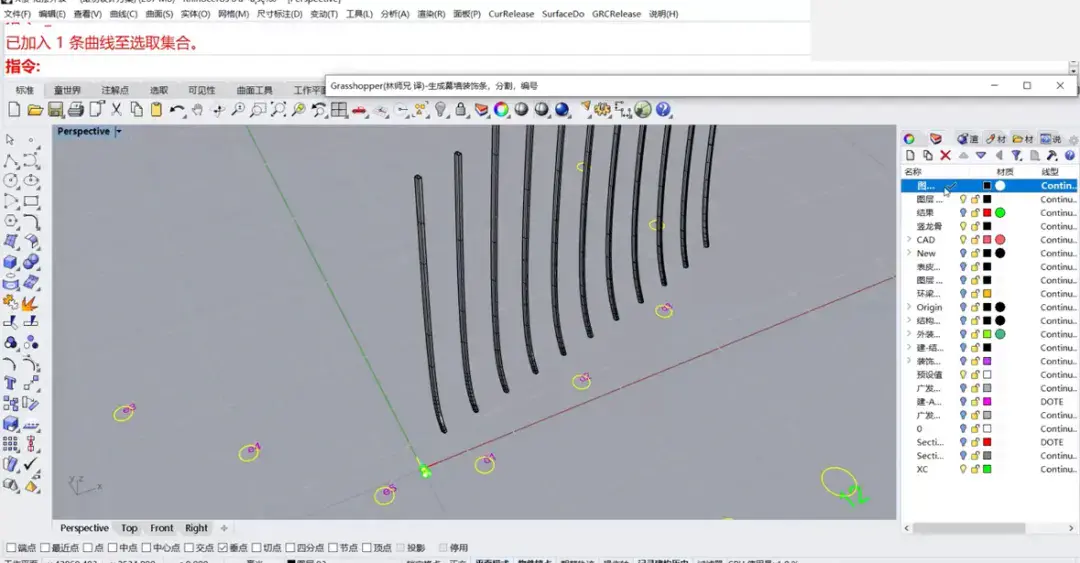Switch to the 曲面工具 toolbar tab

point(254,90)
